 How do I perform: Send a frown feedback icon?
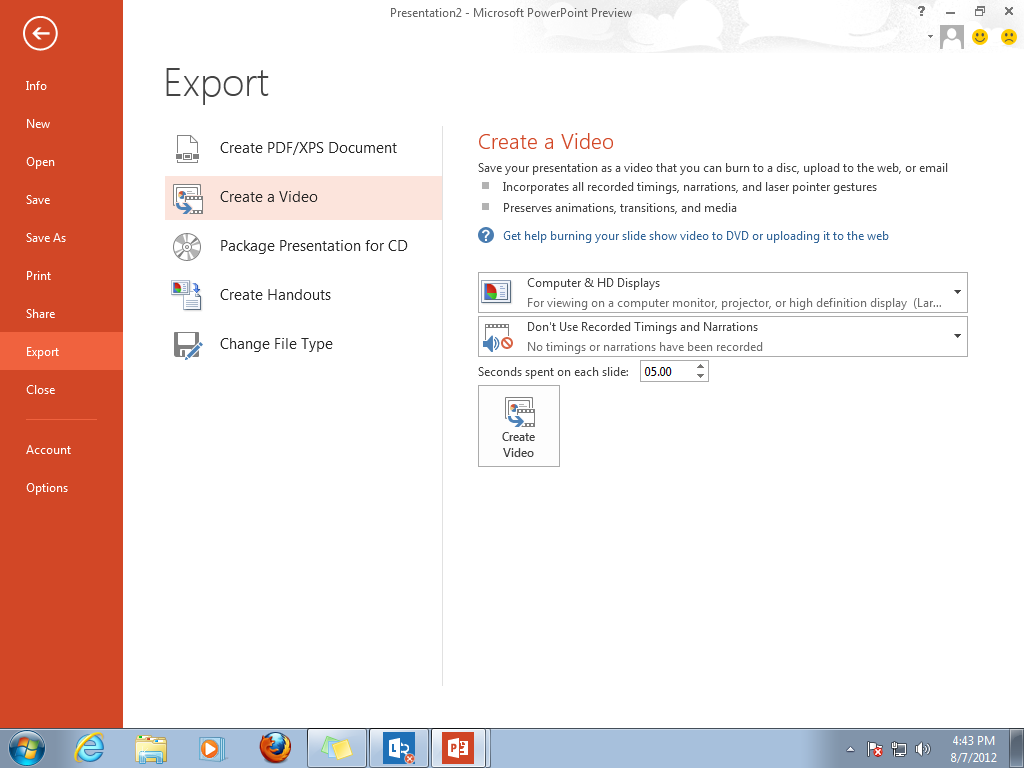coord(1008,37)
